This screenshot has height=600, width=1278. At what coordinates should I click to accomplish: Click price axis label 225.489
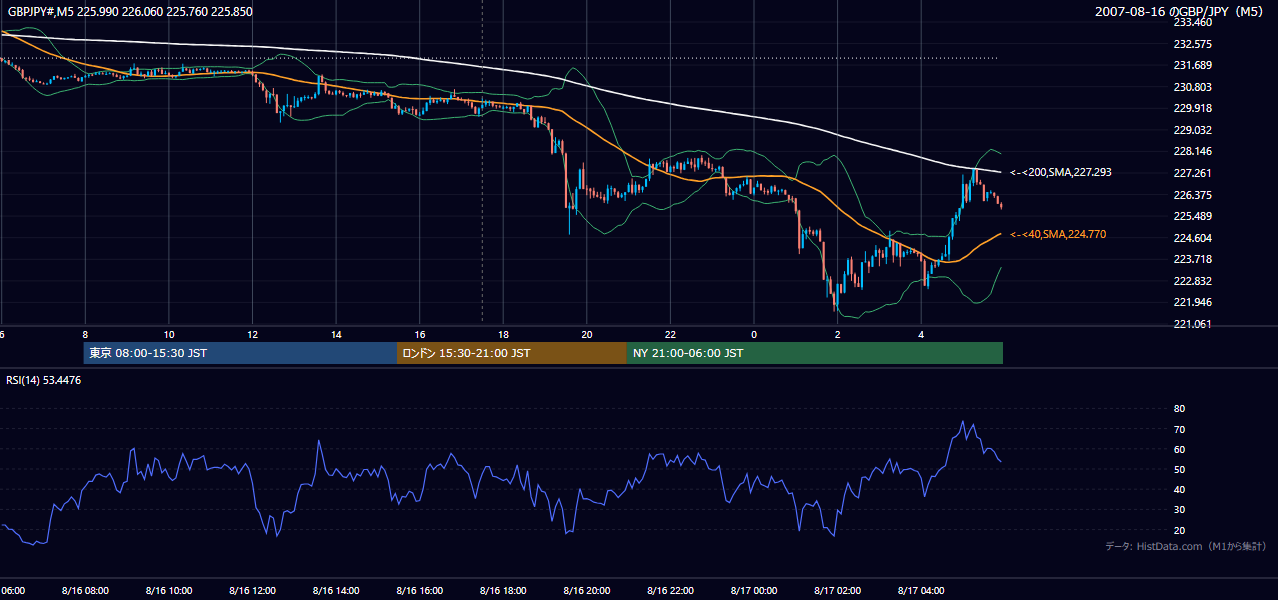pyautogui.click(x=1193, y=216)
